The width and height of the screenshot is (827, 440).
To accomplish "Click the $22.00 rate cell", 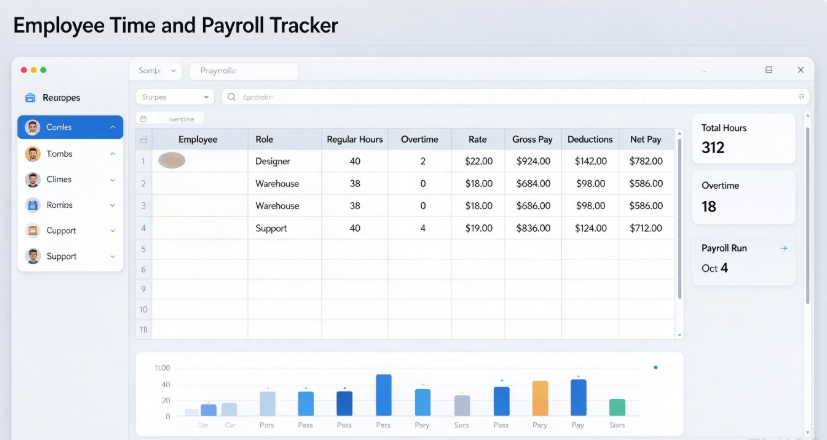I will [478, 161].
